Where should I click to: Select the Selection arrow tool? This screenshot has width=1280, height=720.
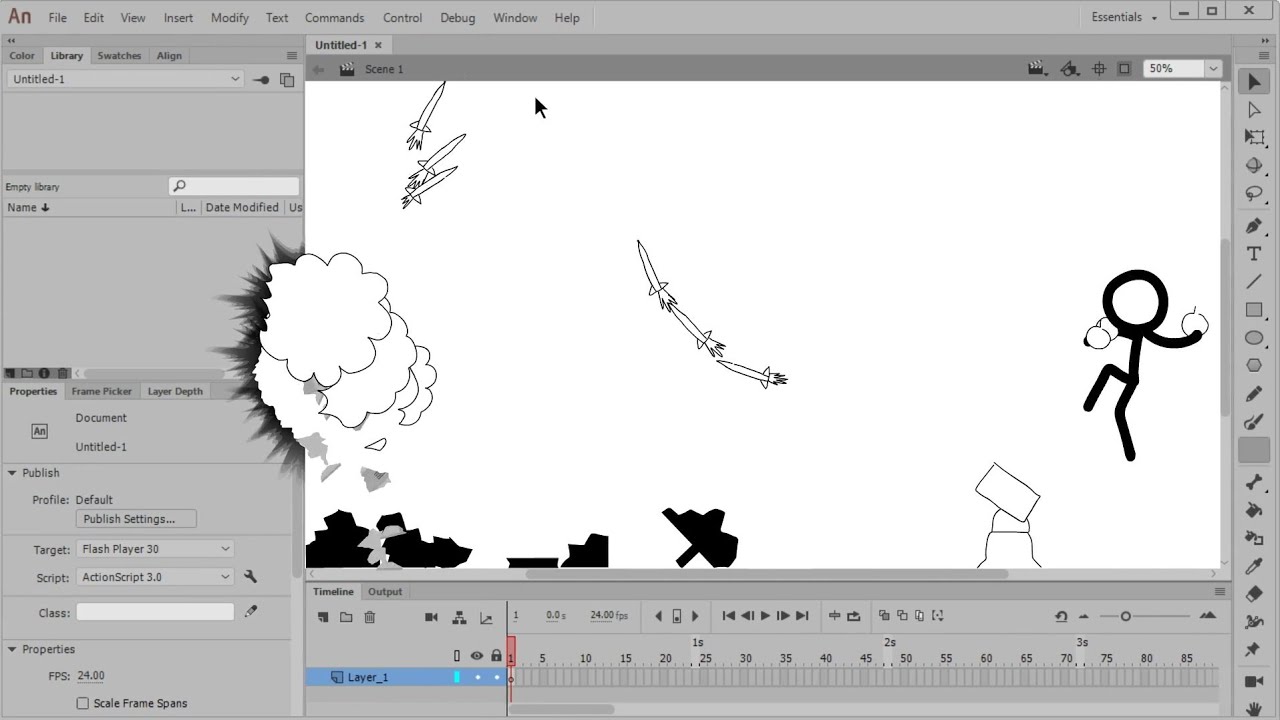(1254, 82)
